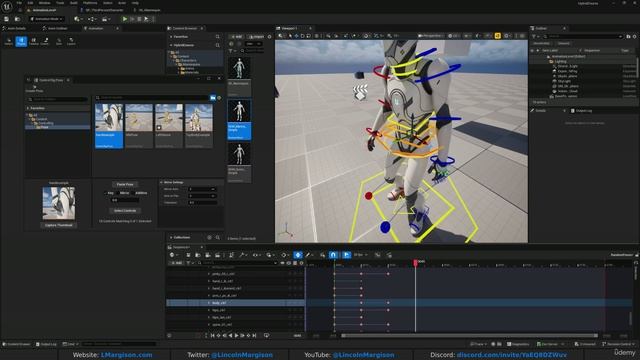Toggle the Additive checkbox under Paste Pose
640x360 pixels.
click(x=133, y=193)
